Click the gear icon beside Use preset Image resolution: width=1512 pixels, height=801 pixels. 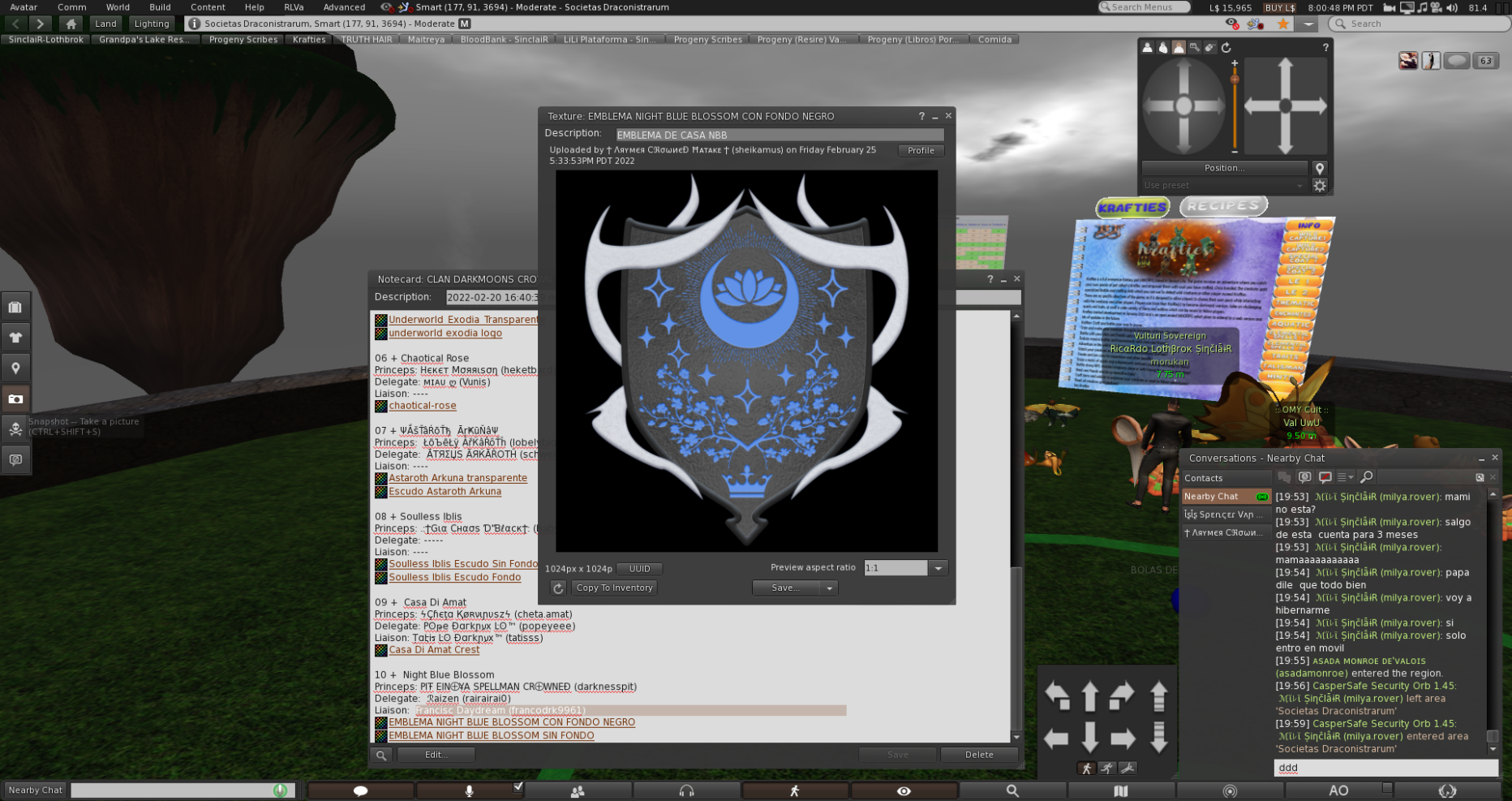coord(1320,186)
